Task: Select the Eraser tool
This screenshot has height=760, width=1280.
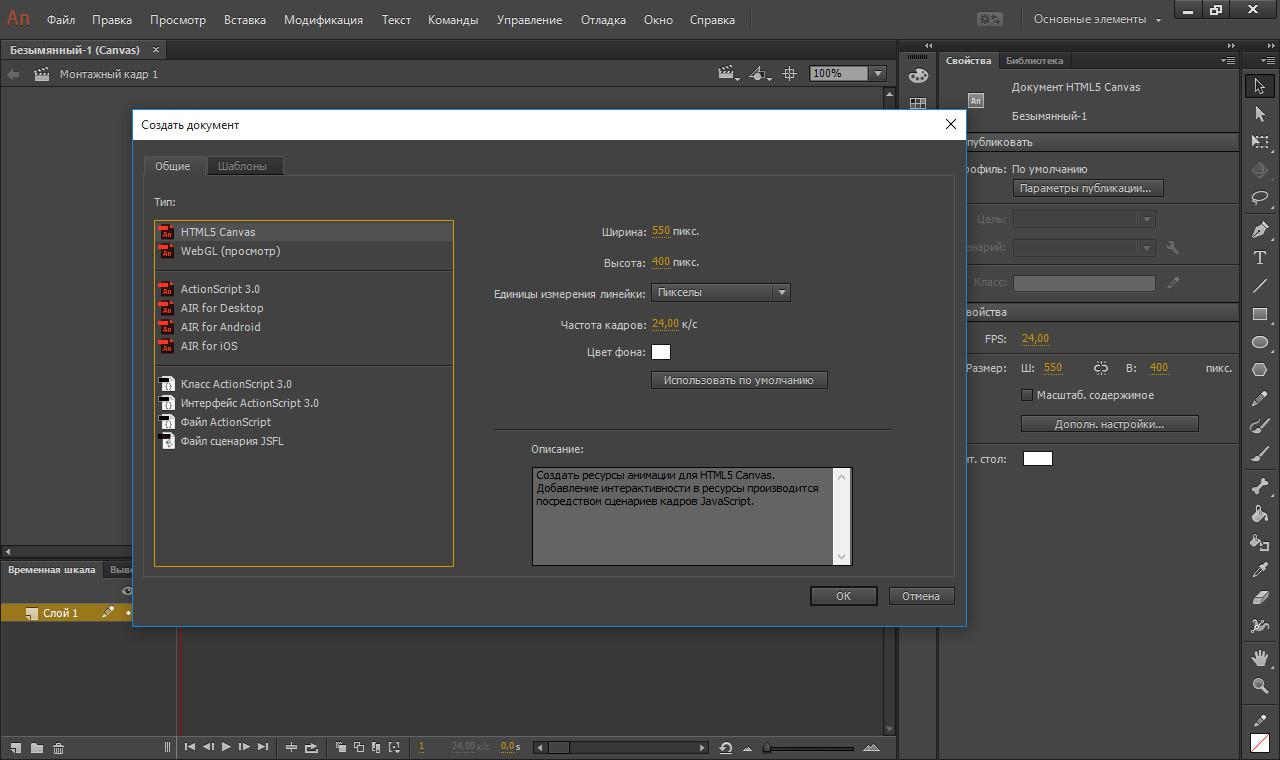Action: pos(1260,598)
